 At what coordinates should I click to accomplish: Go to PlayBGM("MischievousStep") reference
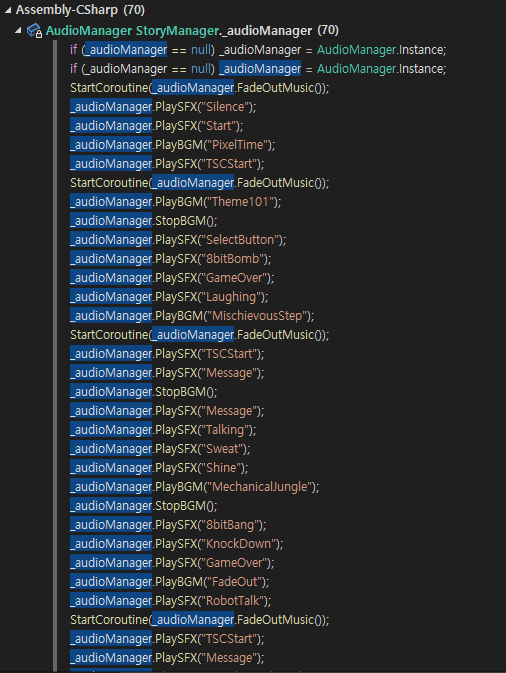[x=192, y=315]
